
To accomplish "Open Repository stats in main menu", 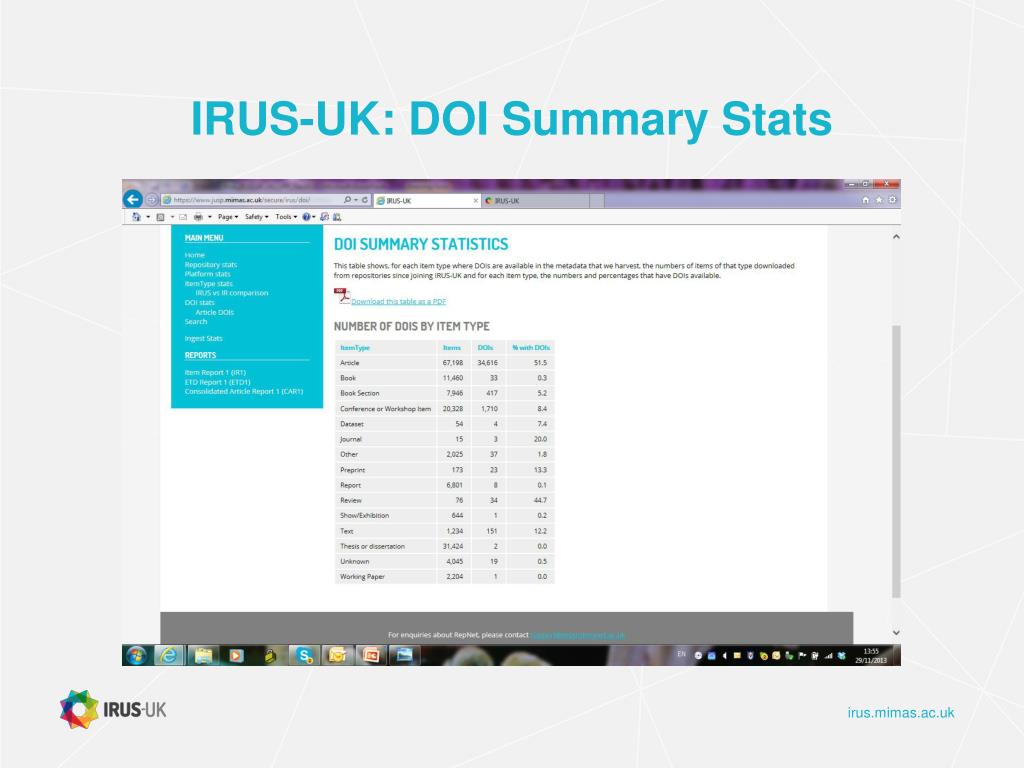I will coord(211,264).
